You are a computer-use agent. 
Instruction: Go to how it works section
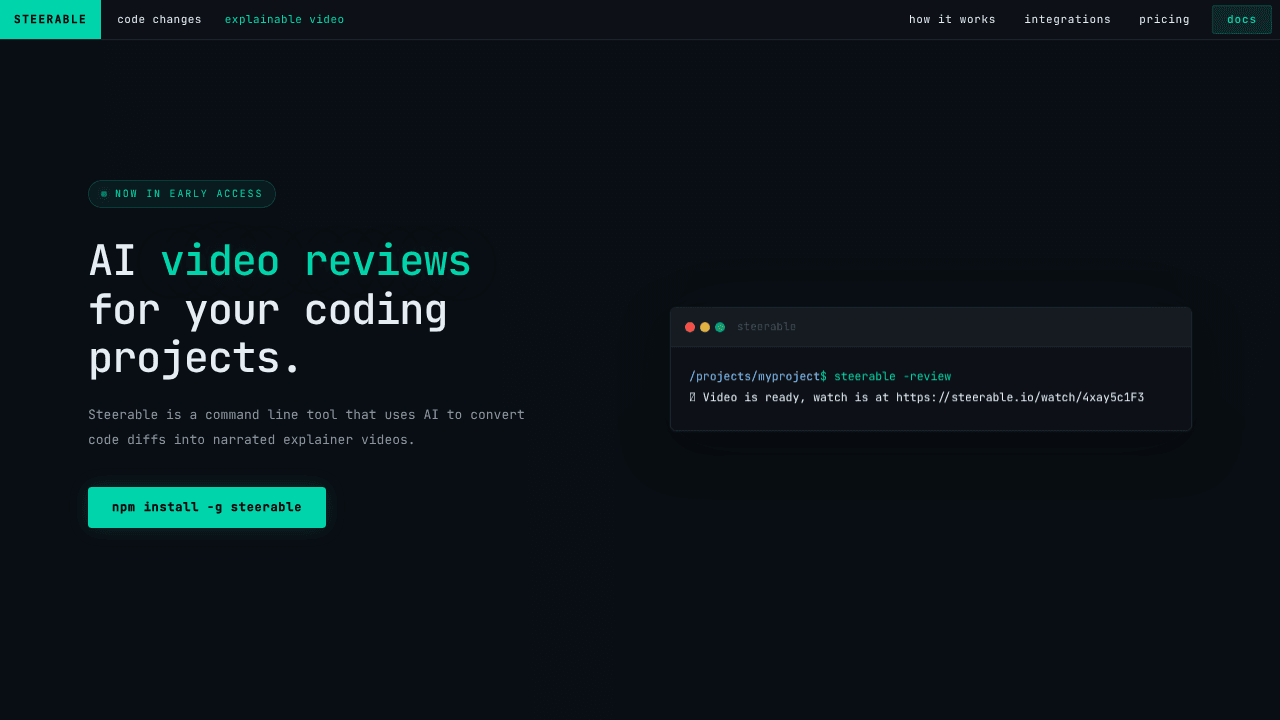(952, 19)
